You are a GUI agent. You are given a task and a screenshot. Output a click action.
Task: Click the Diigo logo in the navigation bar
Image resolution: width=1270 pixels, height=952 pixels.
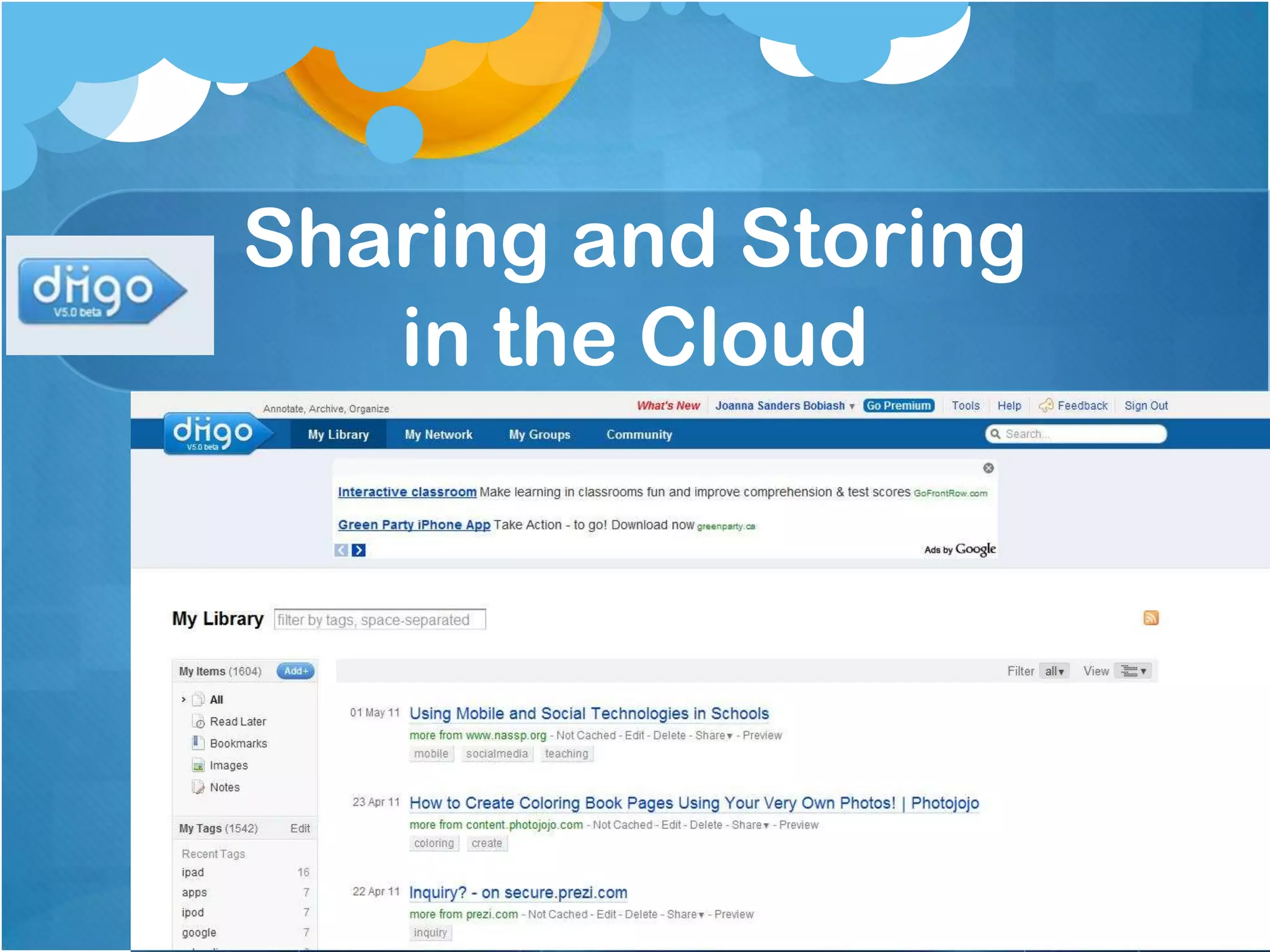pyautogui.click(x=218, y=433)
